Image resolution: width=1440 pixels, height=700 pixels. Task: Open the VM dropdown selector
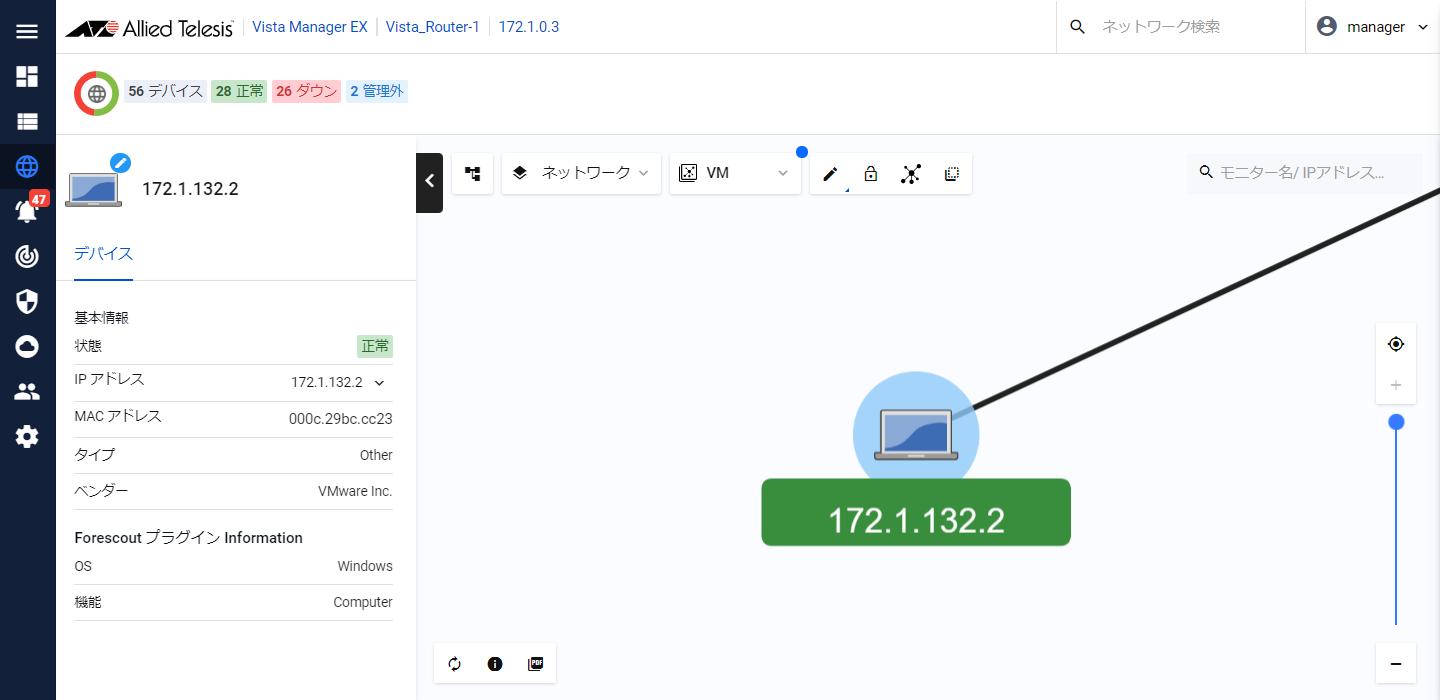click(x=734, y=173)
